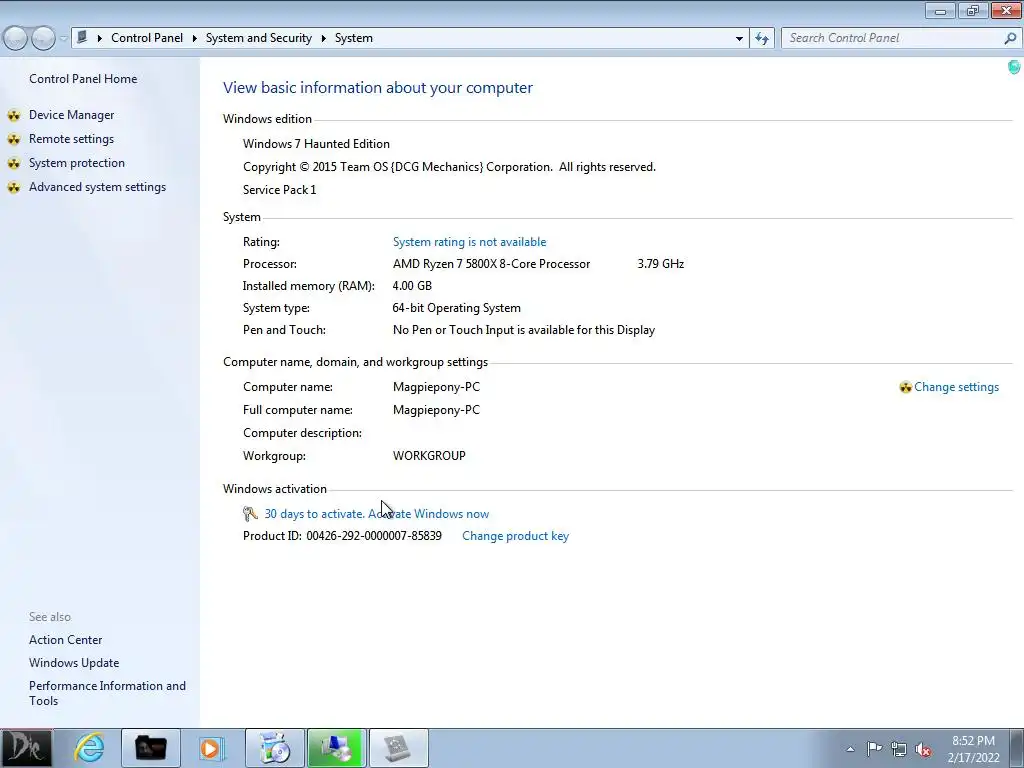Click the Show desktop button
This screenshot has width=1024, height=768.
tap(1017, 748)
